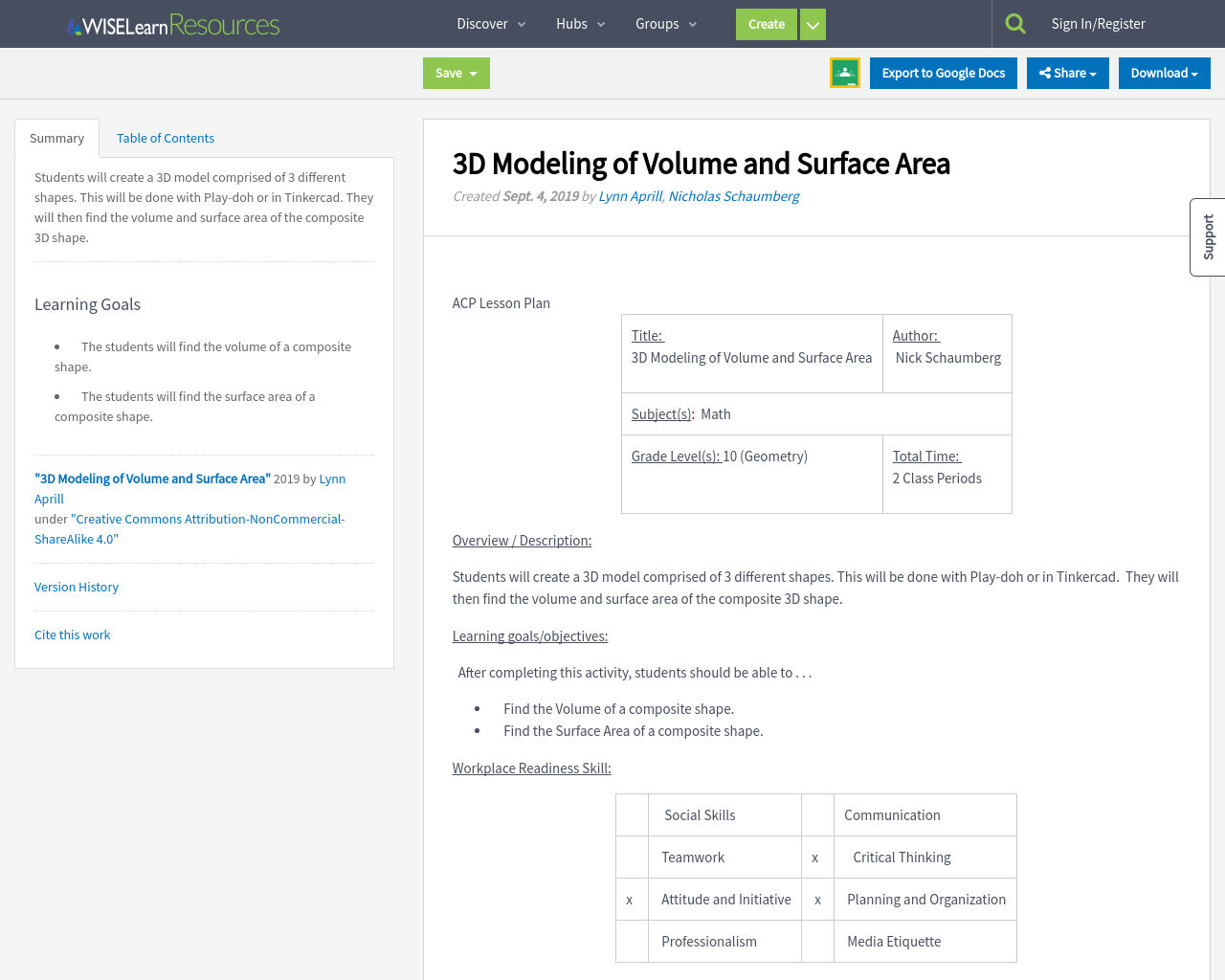Viewport: 1225px width, 980px height.
Task: Share to Google Classroom using its icon
Action: (844, 72)
